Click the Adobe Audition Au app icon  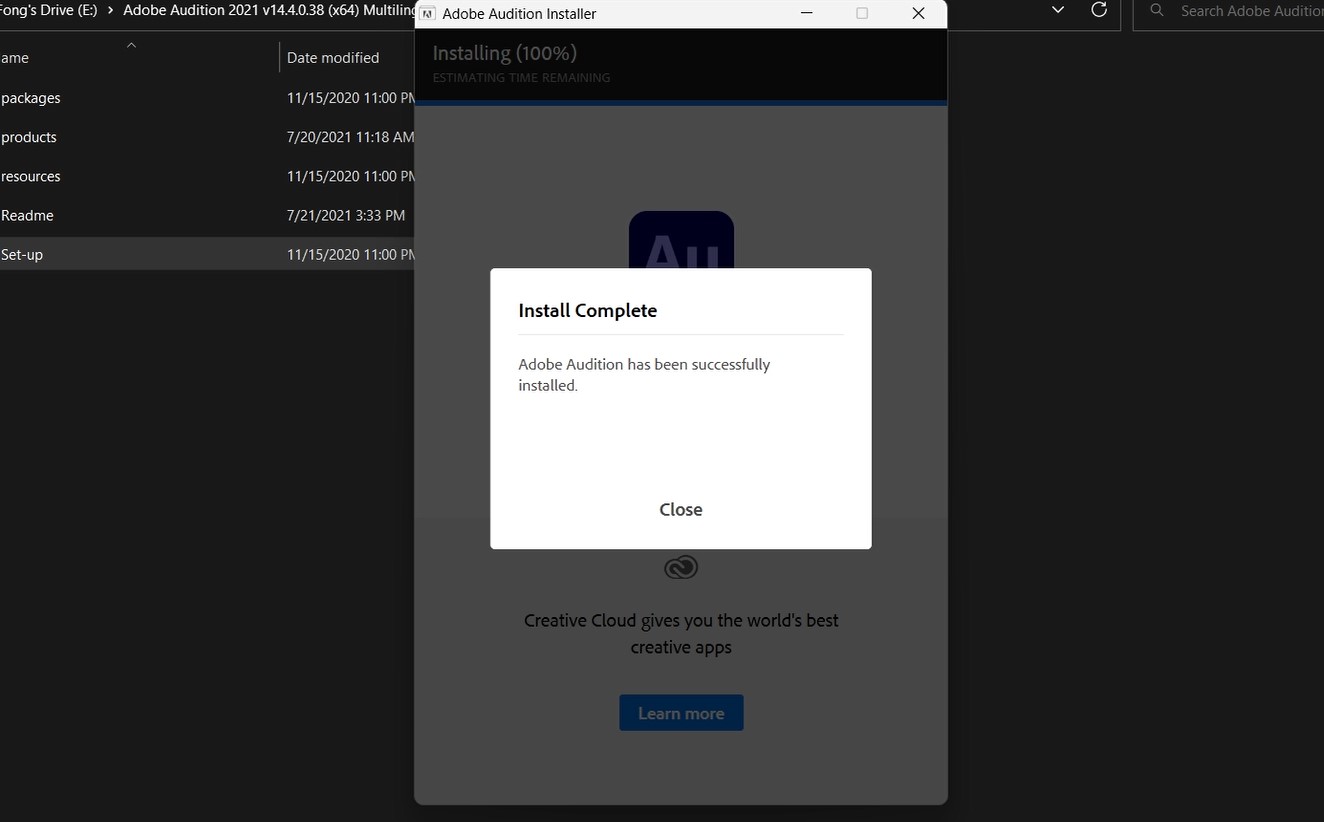681,240
